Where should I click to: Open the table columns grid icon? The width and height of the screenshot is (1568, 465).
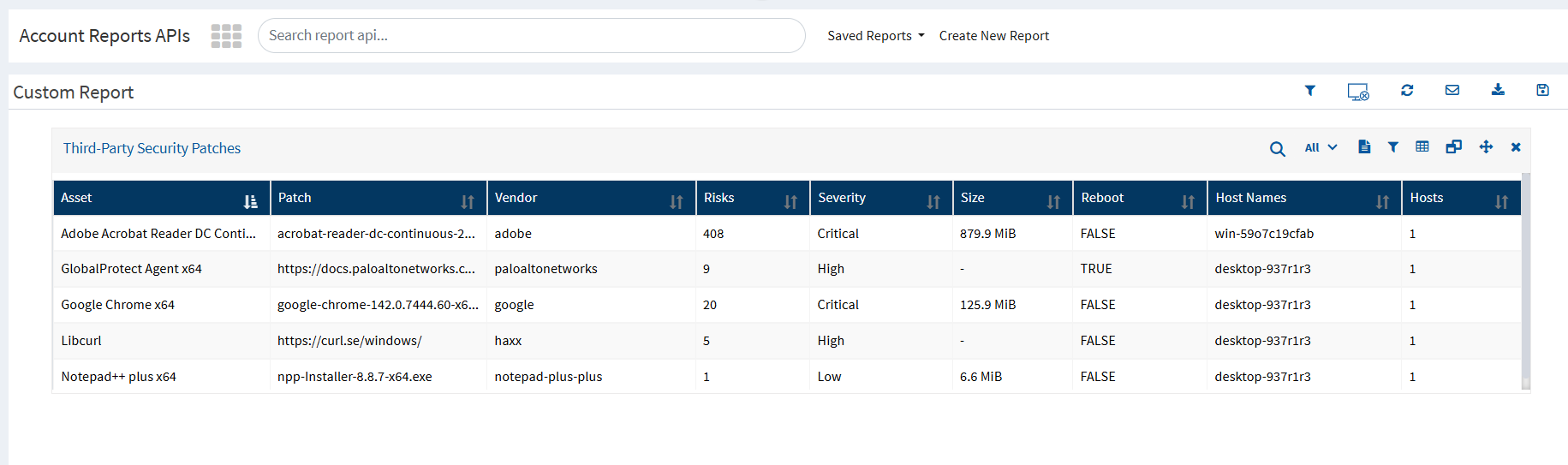pyautogui.click(x=1422, y=147)
